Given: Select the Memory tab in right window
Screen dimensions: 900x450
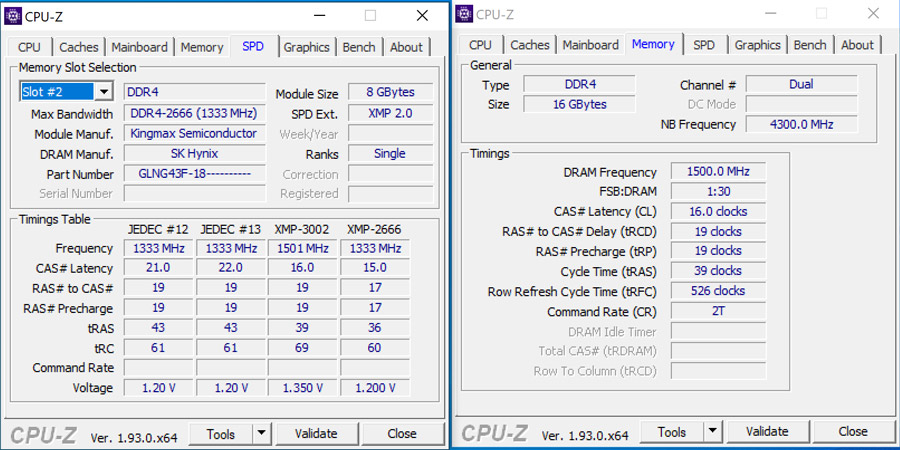Looking at the screenshot, I should [x=653, y=44].
